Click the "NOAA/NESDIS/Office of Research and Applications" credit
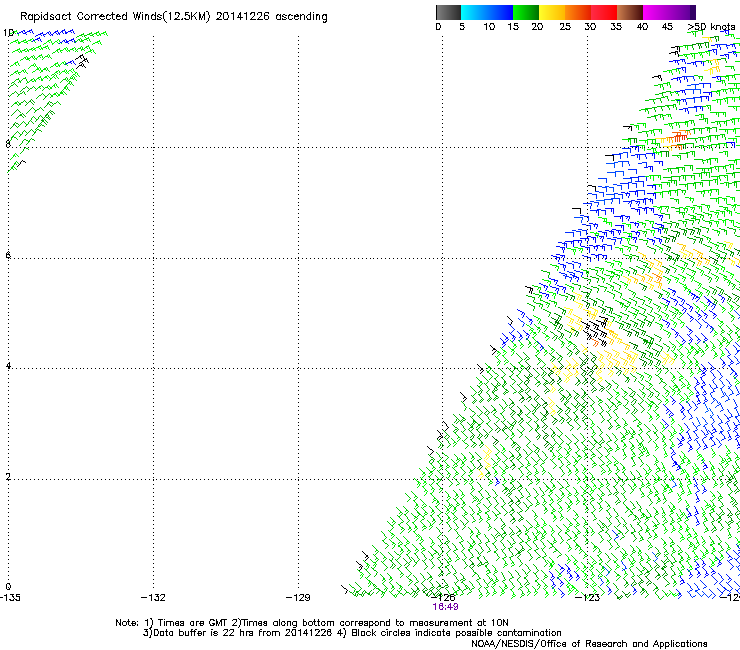Image resolution: width=740 pixels, height=650 pixels. click(x=589, y=644)
